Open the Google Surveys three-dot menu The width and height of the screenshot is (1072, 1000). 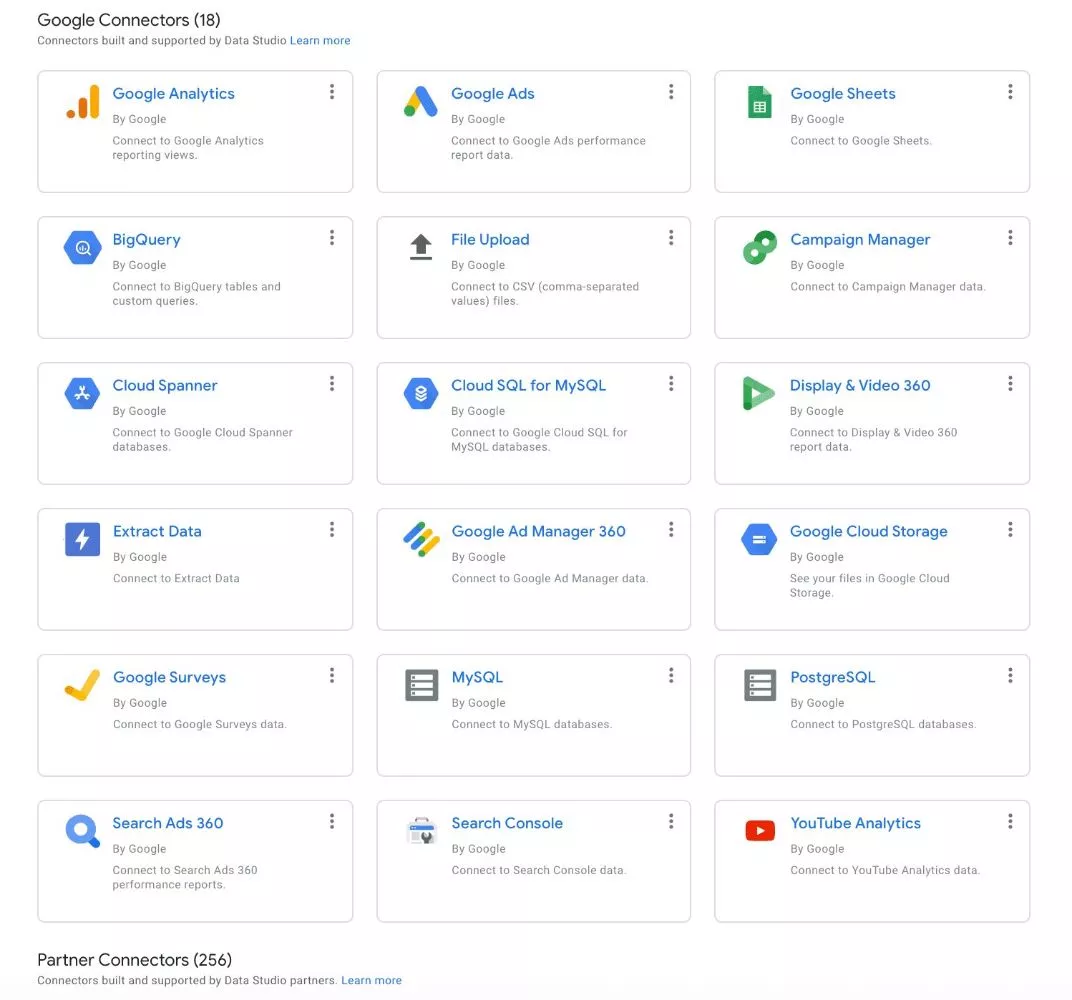[332, 675]
